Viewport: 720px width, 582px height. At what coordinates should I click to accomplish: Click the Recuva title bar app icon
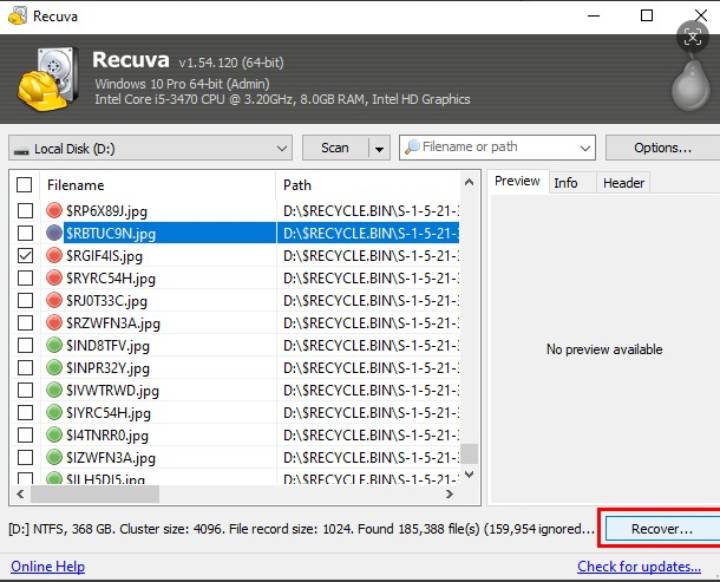[17, 16]
